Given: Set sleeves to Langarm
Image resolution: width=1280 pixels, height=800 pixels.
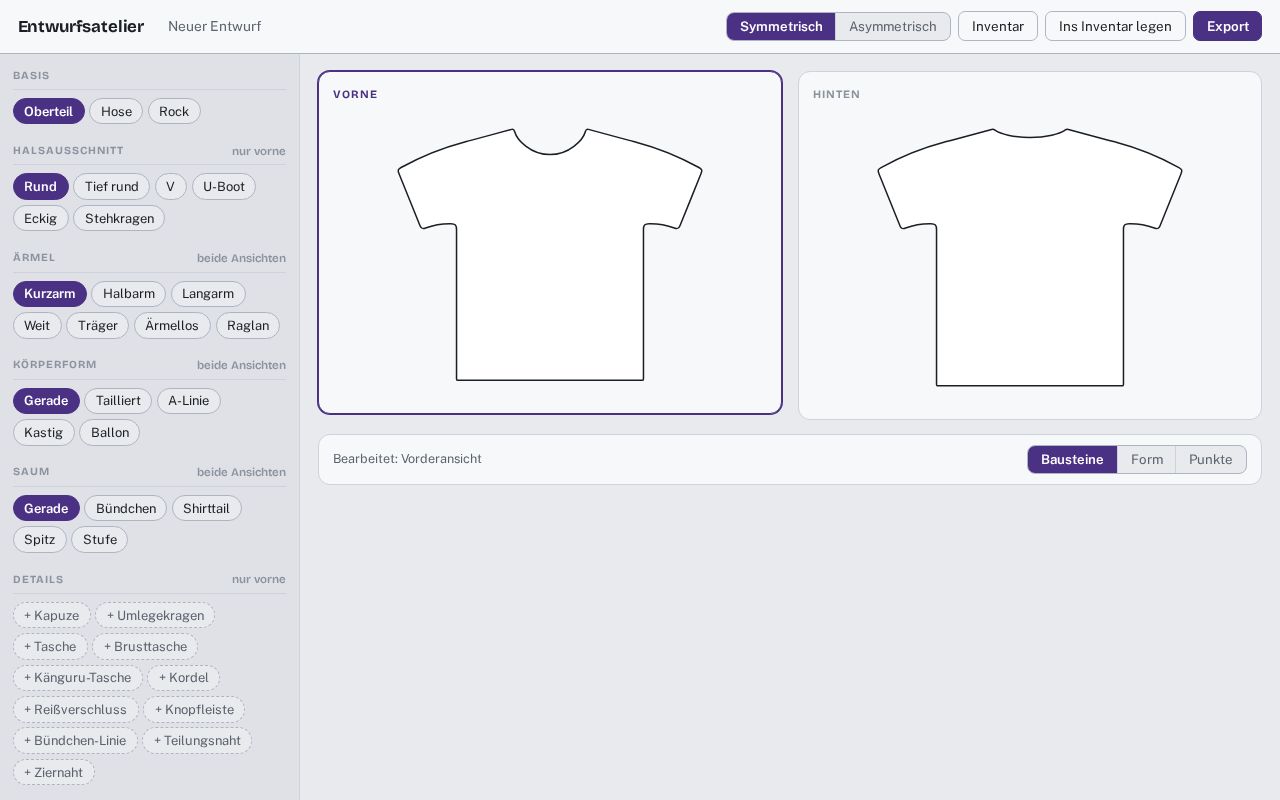Looking at the screenshot, I should click(x=208, y=293).
